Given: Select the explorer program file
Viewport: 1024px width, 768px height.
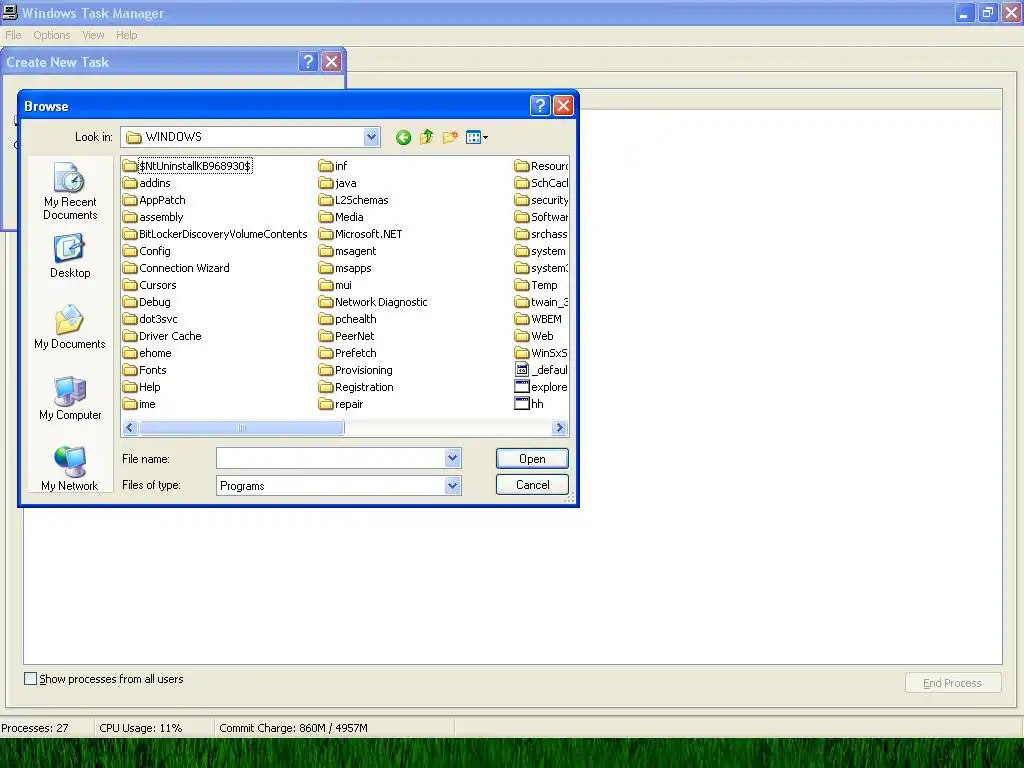Looking at the screenshot, I should click(541, 387).
